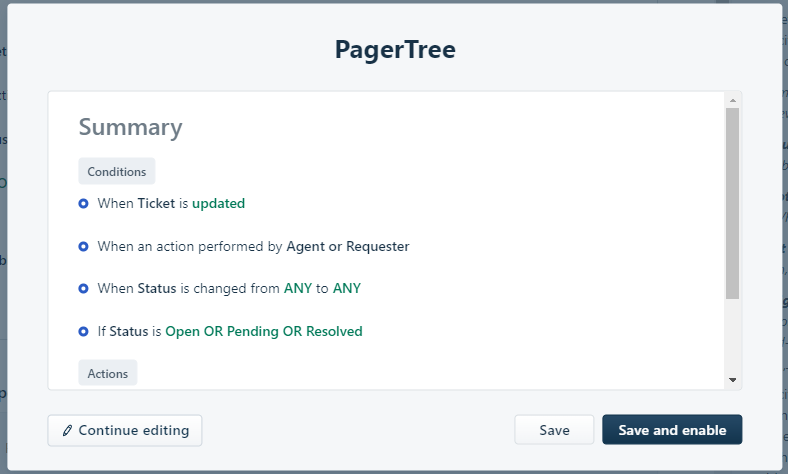The image size is (788, 474).
Task: Click the bullet icon beside the Agent or Requester condition
Action: point(84,246)
